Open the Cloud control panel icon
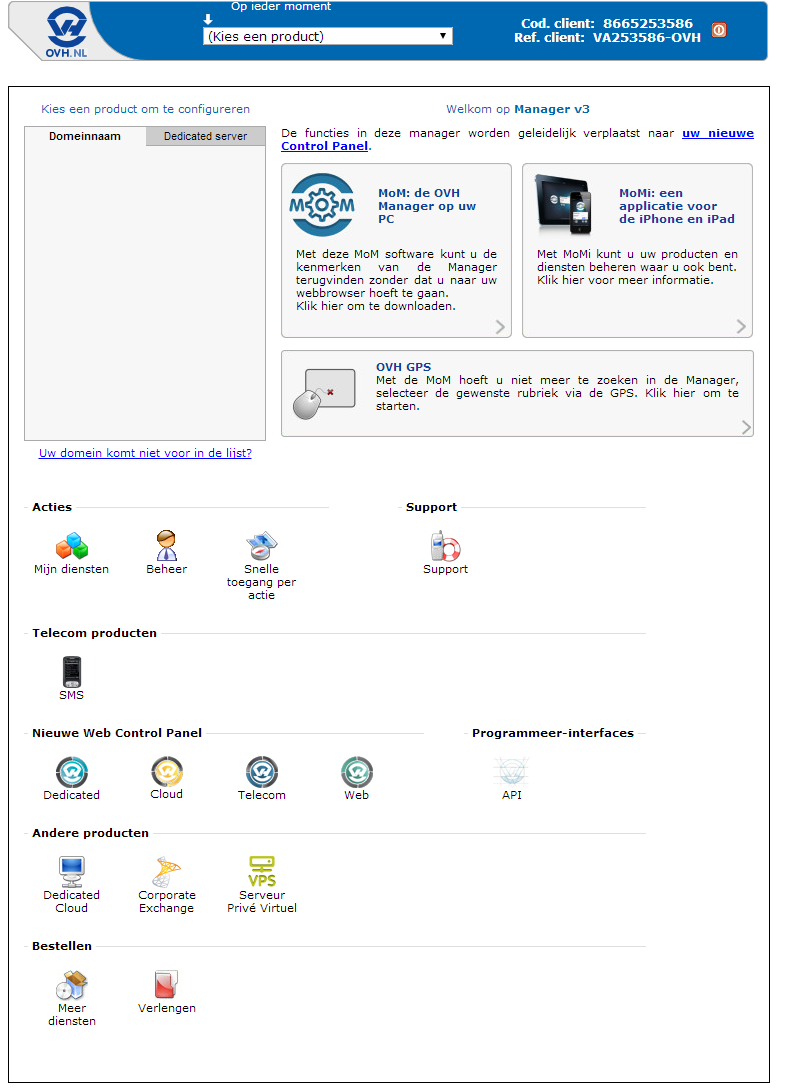Screen dimensions: 787x1092 point(166,772)
